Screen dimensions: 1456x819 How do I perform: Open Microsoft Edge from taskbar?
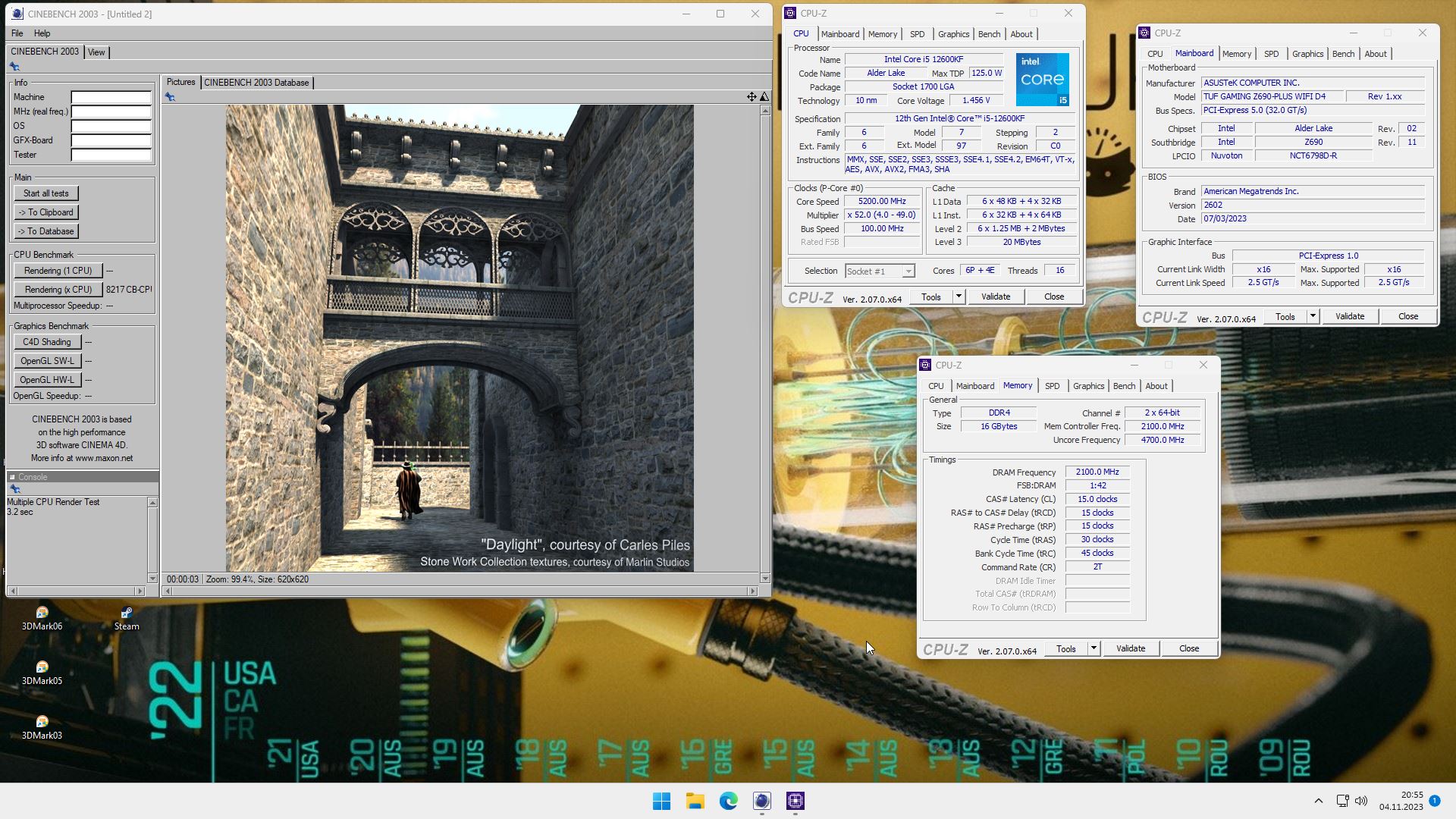point(728,801)
